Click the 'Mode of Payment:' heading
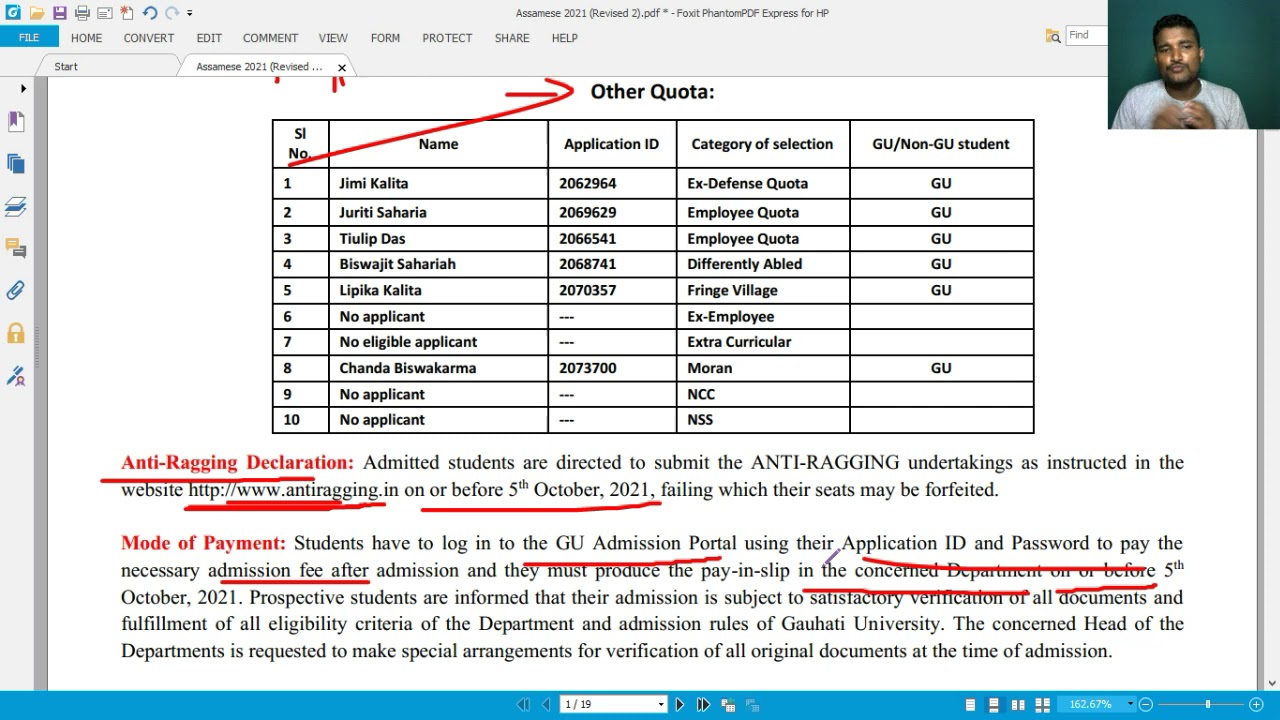This screenshot has width=1280, height=720. [203, 543]
